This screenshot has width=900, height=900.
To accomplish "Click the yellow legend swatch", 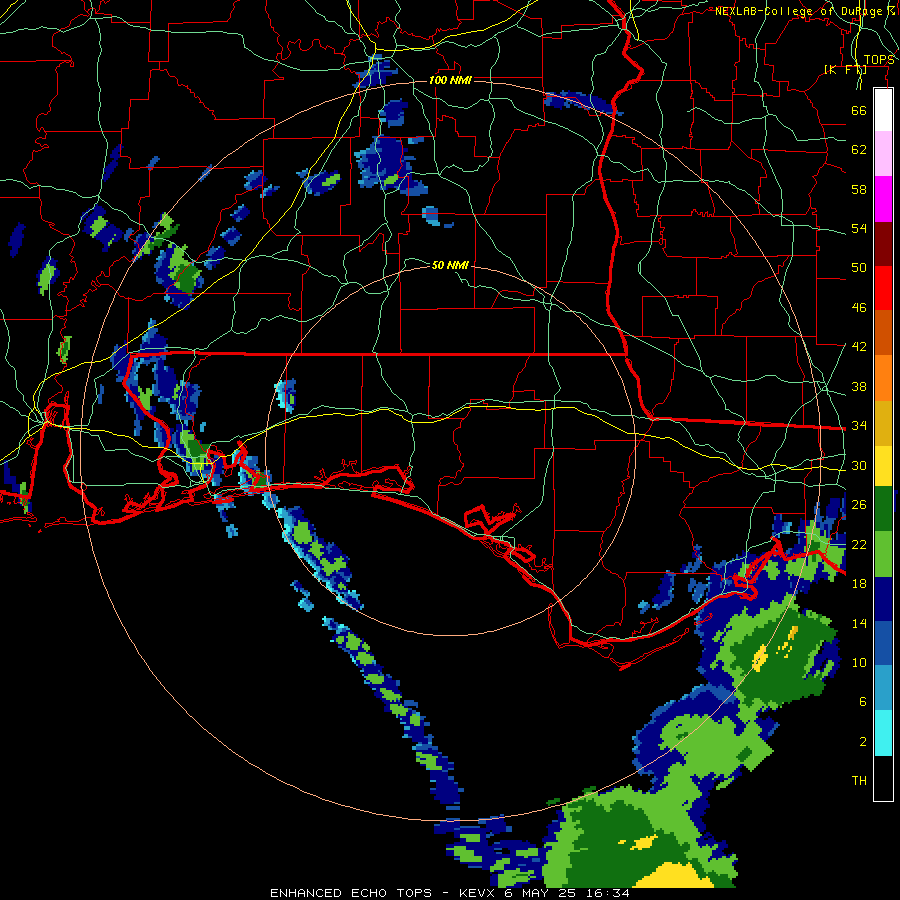I will click(x=883, y=466).
